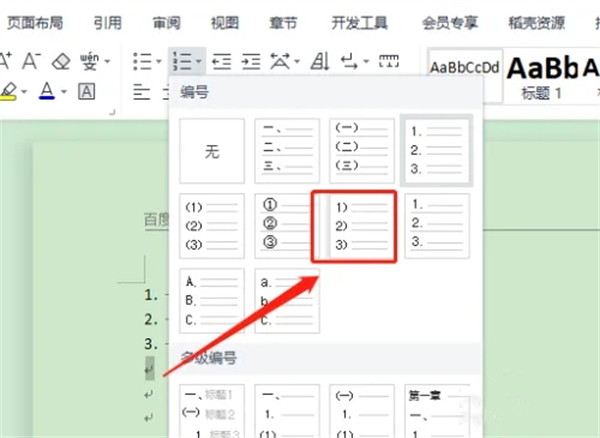The image size is (600, 438).
Task: Click the text highlight color icon
Action: coord(8,91)
